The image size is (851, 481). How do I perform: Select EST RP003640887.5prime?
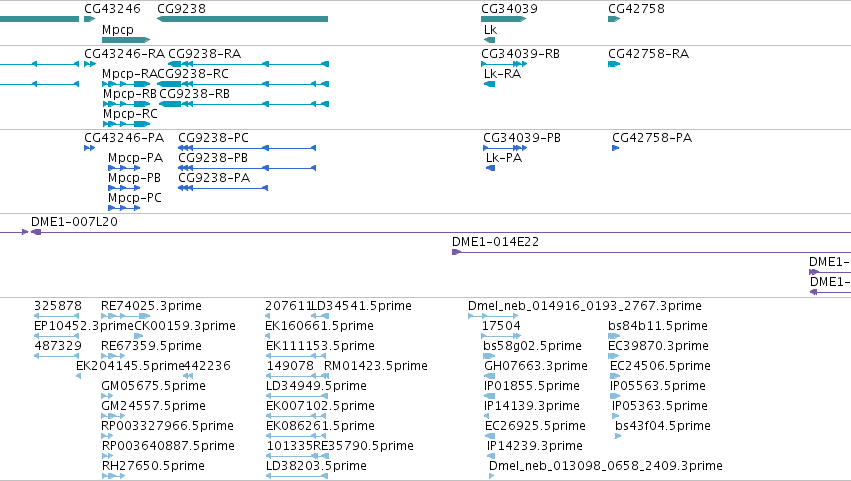pos(168,447)
